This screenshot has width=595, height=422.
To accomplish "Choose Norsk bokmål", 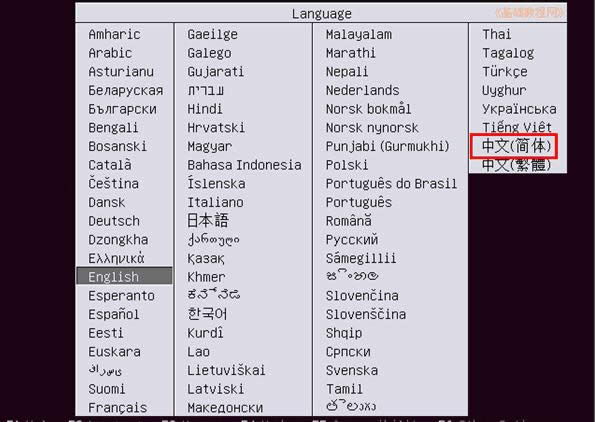I will [x=368, y=109].
